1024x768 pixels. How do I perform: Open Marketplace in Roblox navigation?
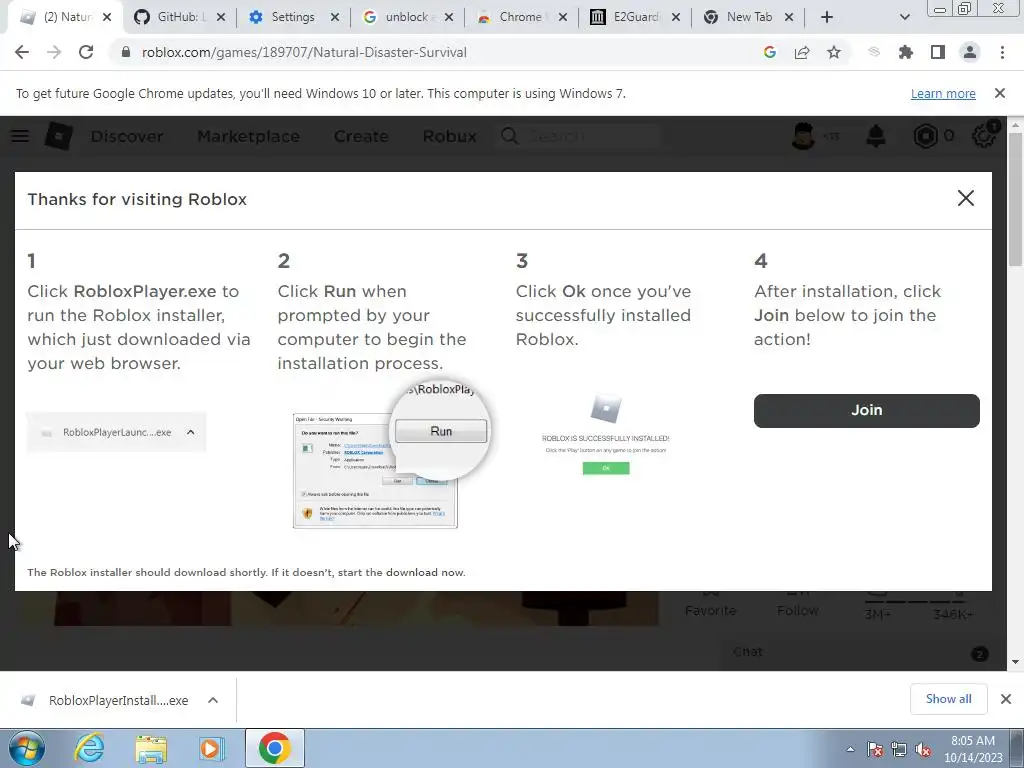click(x=248, y=136)
